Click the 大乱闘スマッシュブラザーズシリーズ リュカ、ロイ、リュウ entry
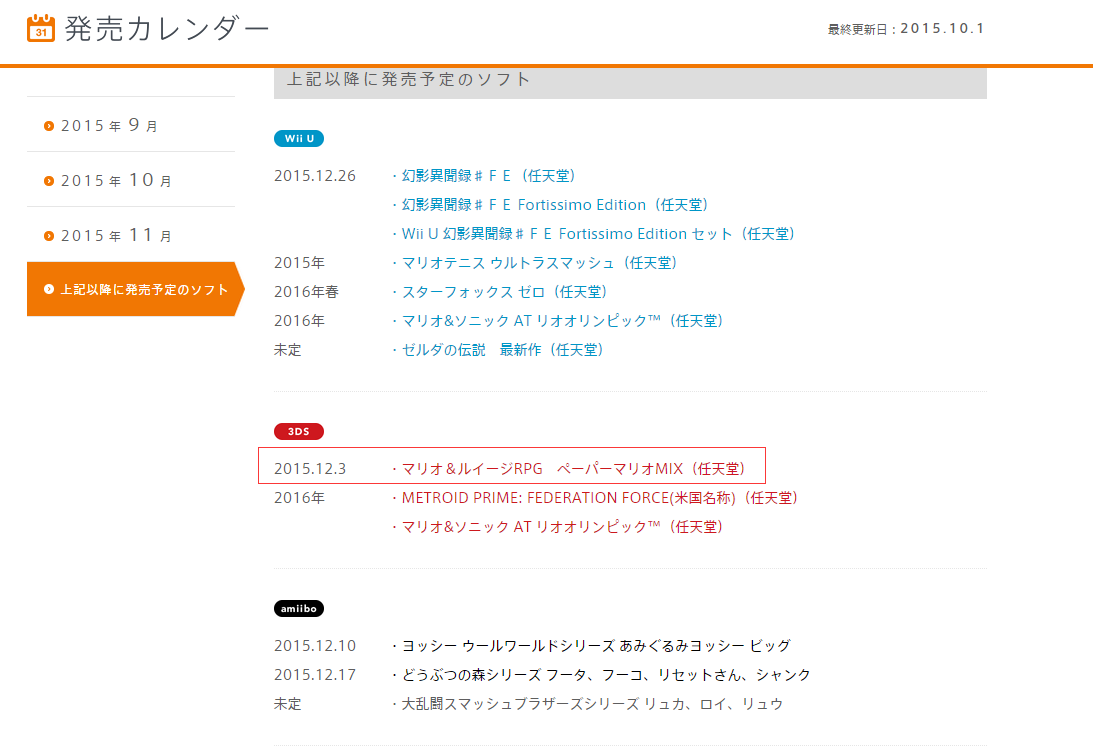The width and height of the screenshot is (1093, 753). [x=593, y=704]
